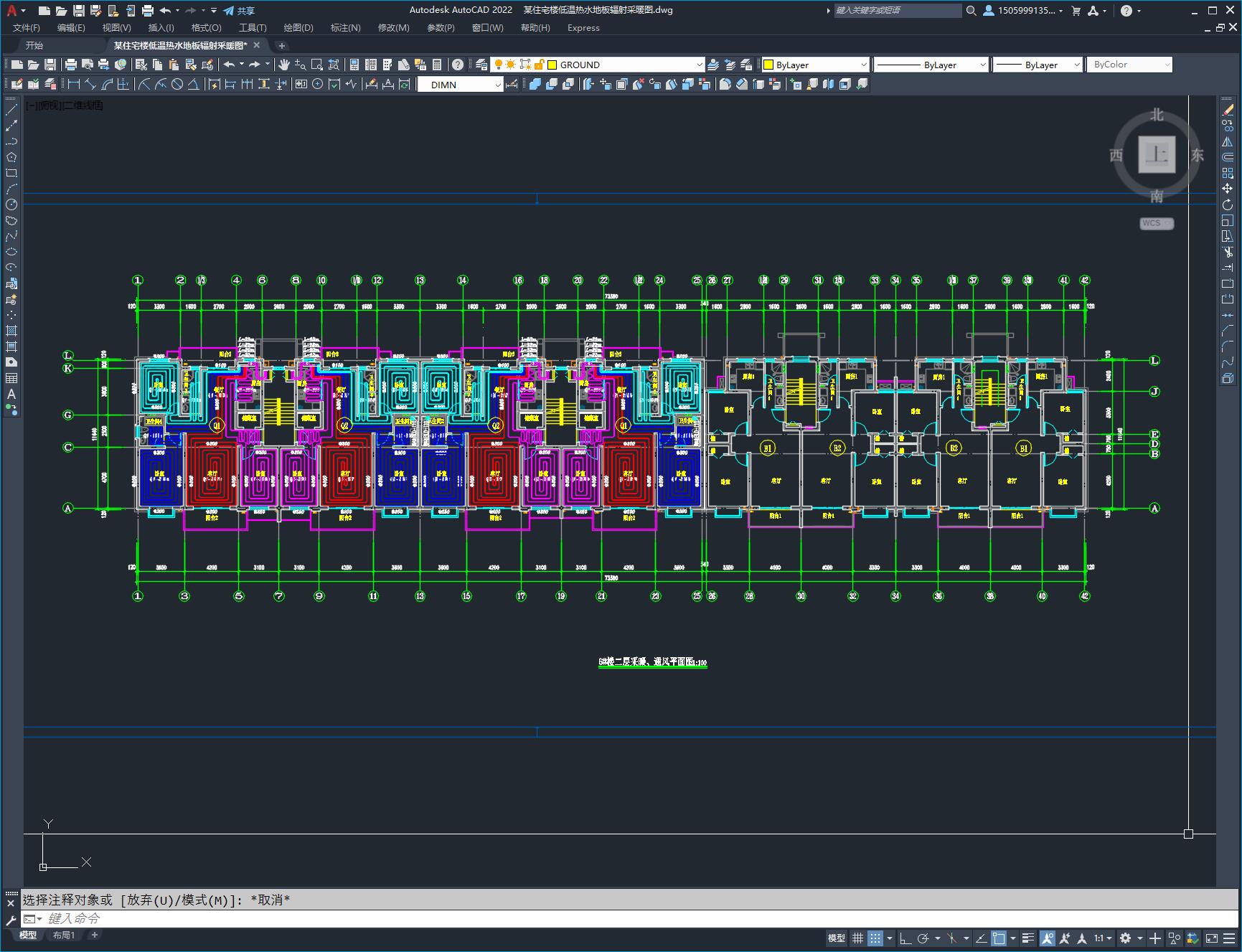The image size is (1242, 952).
Task: Open the Express menu
Action: pos(583,28)
